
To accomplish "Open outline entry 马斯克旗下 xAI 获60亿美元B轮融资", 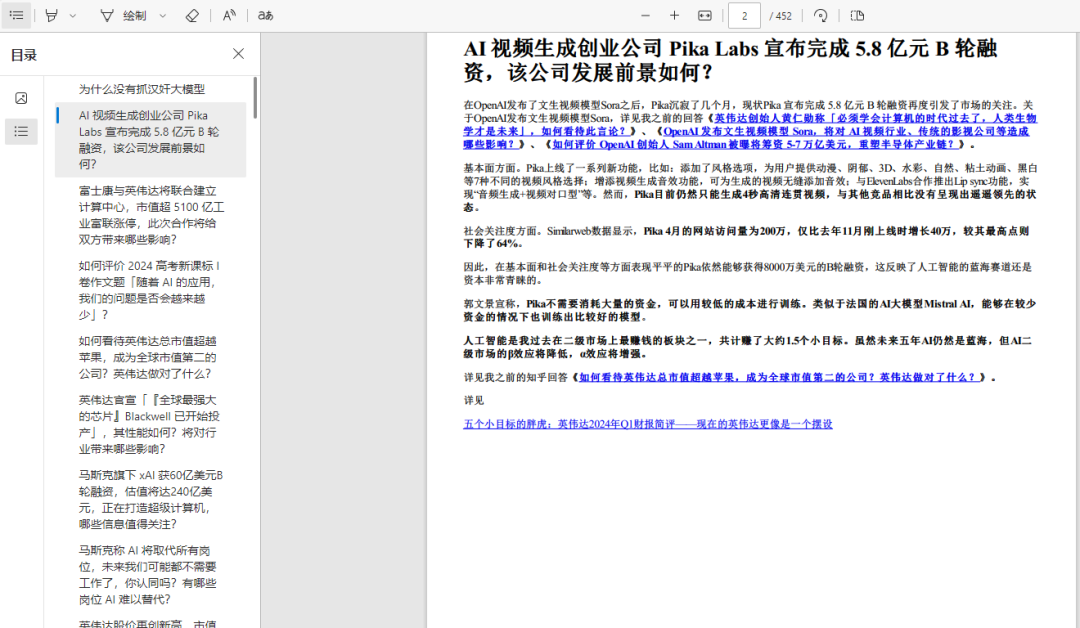I will (150, 499).
